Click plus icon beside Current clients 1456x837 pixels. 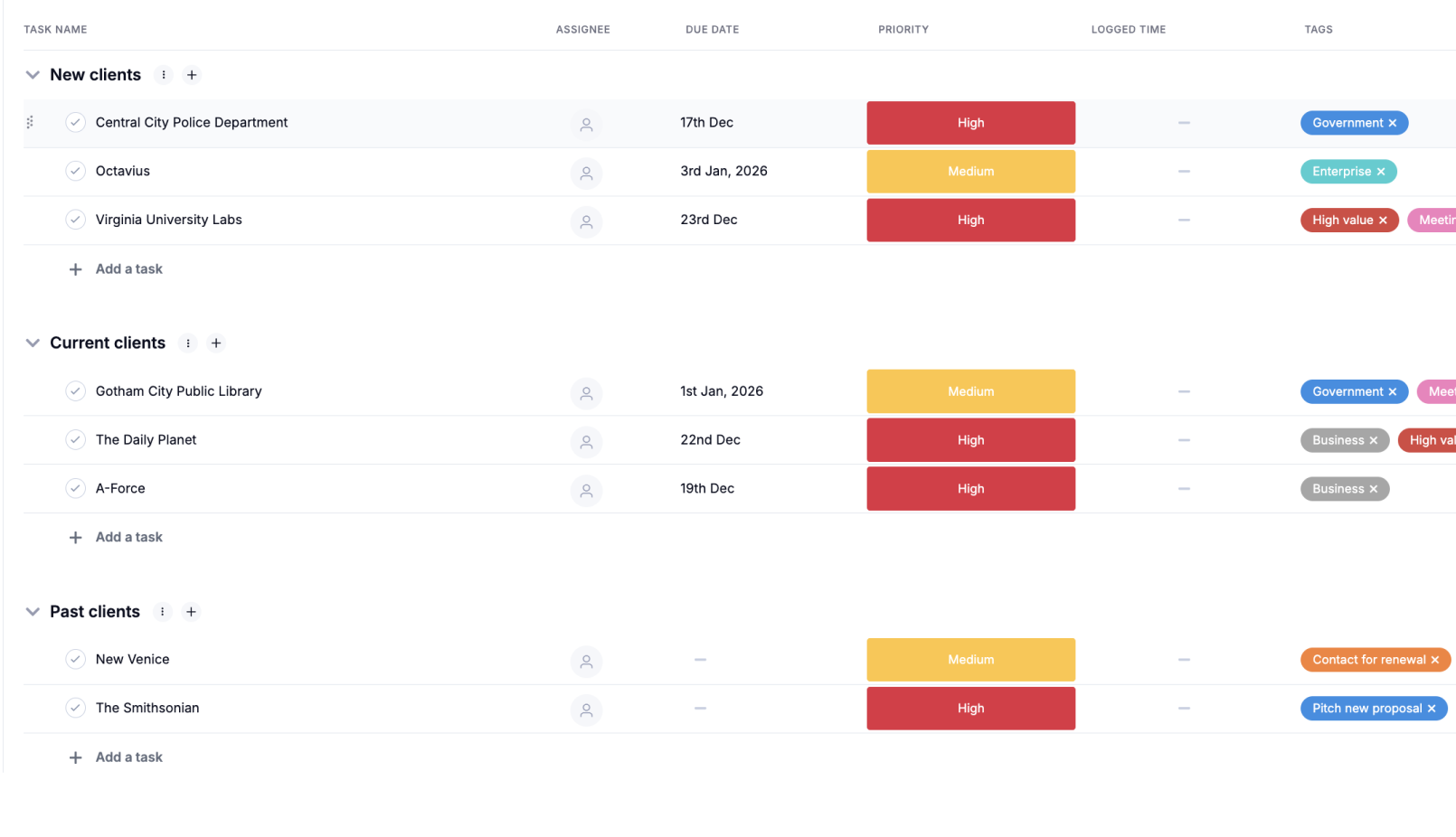coord(216,343)
